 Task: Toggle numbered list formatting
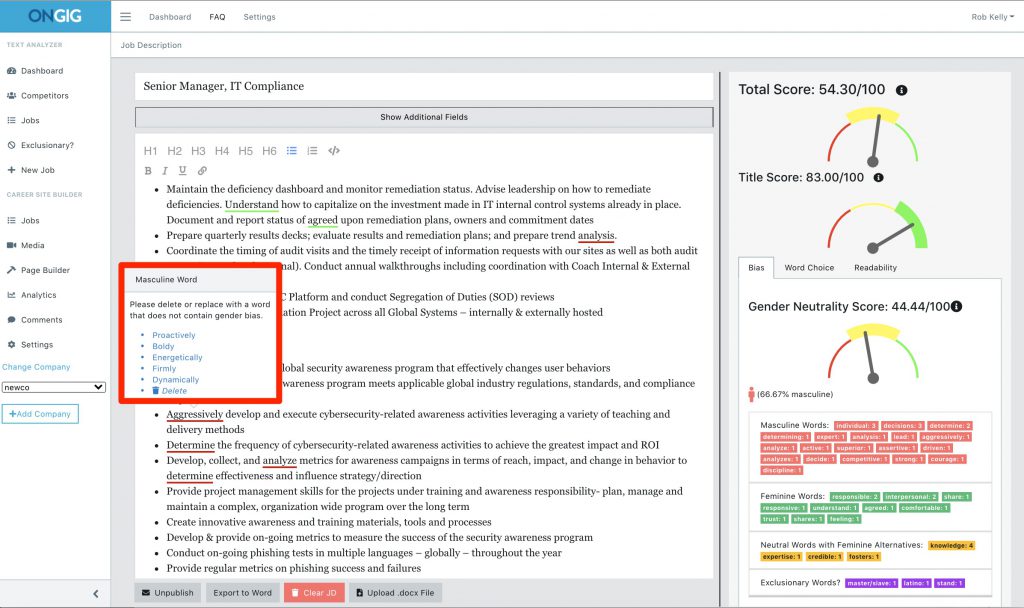(312, 151)
